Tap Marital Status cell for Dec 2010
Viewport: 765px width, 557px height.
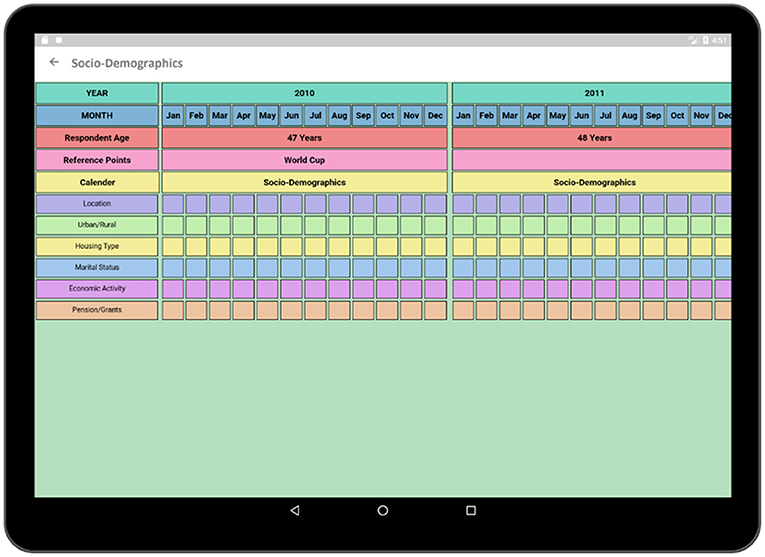[x=435, y=267]
